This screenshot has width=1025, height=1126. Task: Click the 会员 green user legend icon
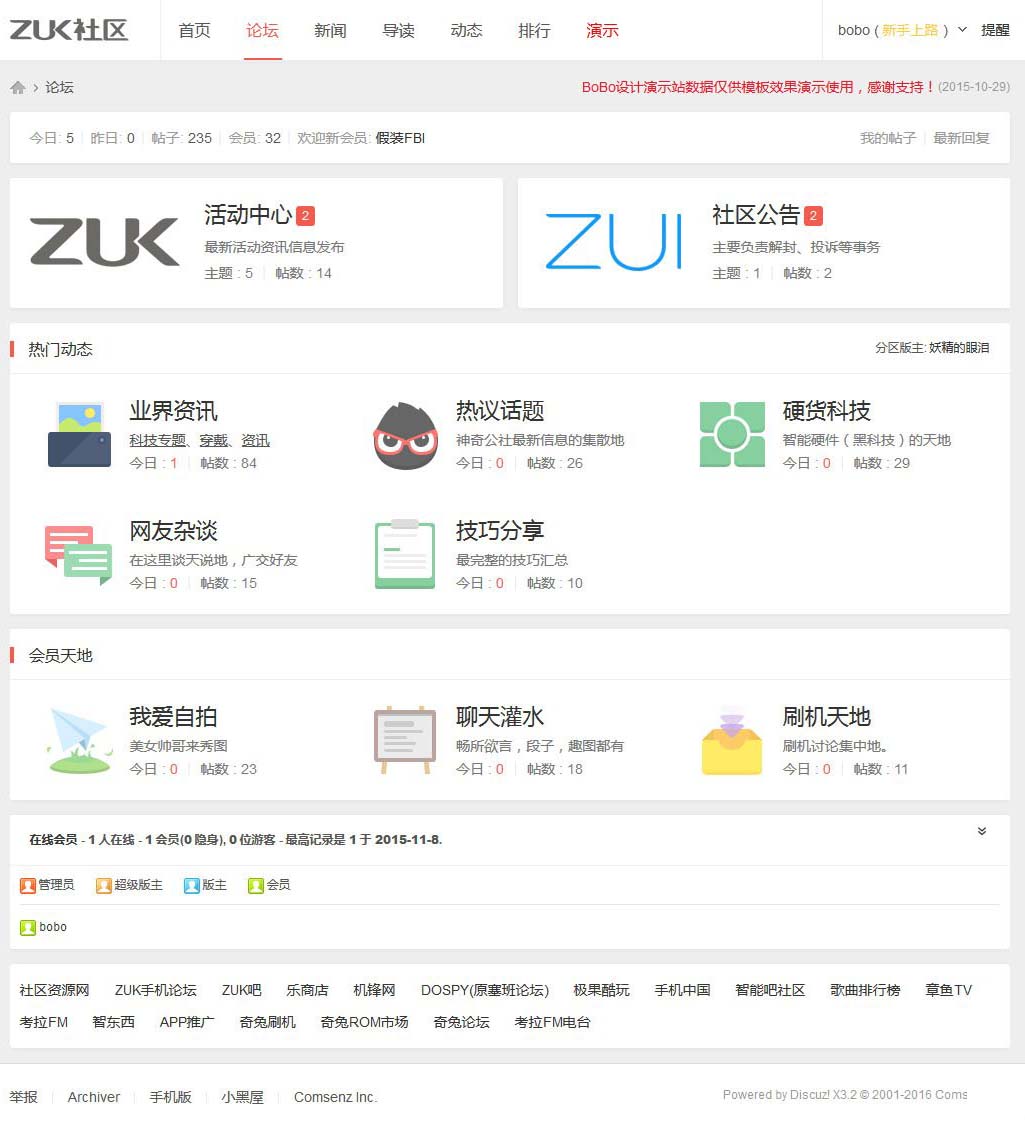[256, 885]
